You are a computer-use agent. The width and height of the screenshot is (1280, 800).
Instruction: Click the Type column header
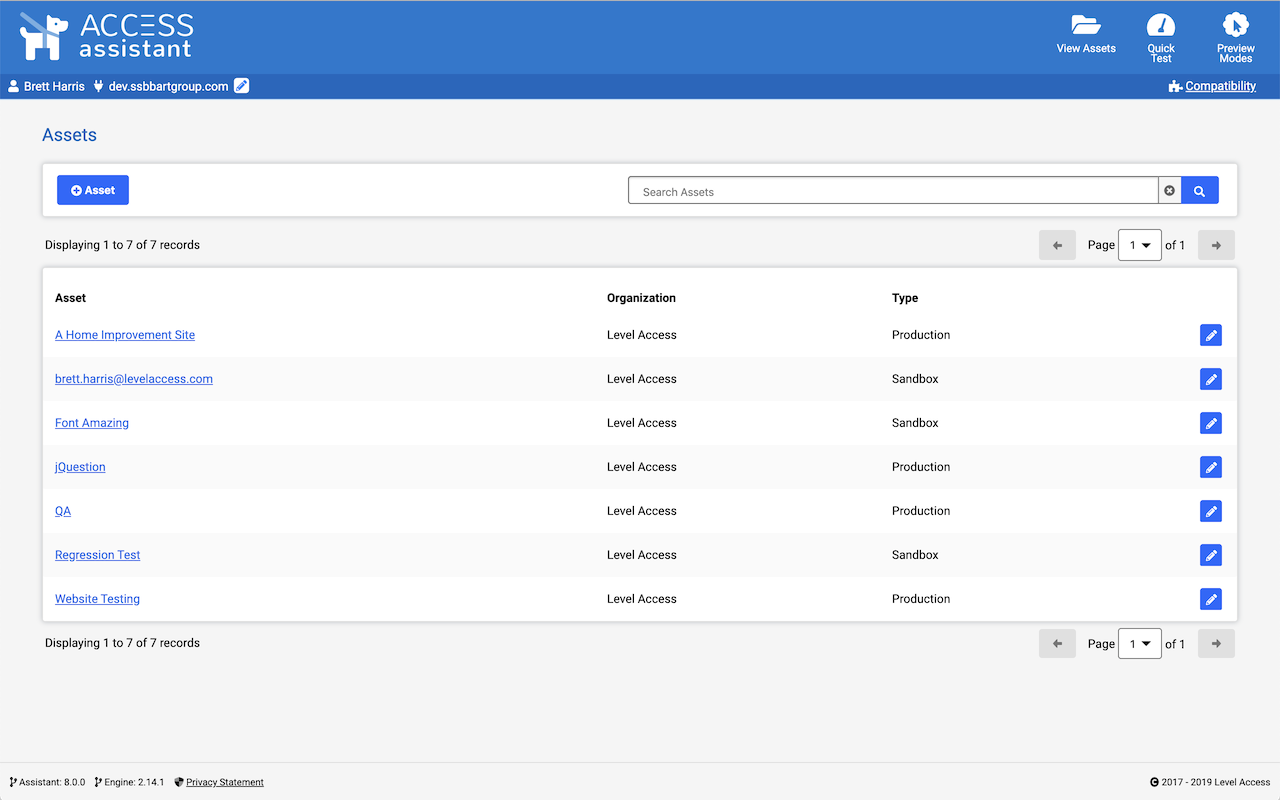click(905, 298)
